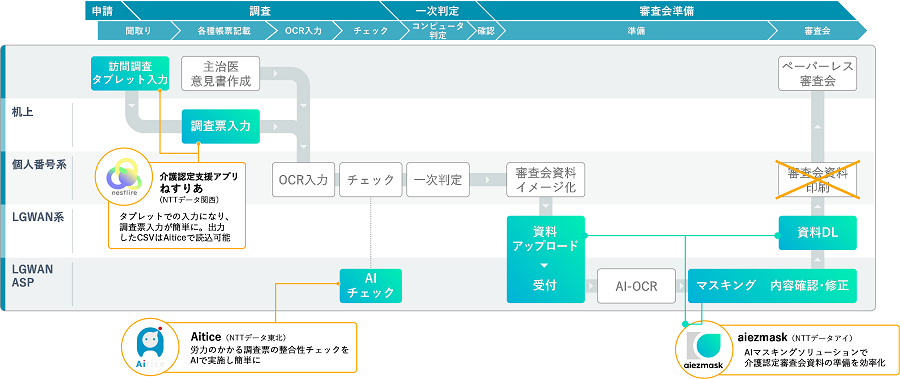Screen dimensions: 900x379
Task: Click the aiezmask logo icon
Action: coord(704,349)
